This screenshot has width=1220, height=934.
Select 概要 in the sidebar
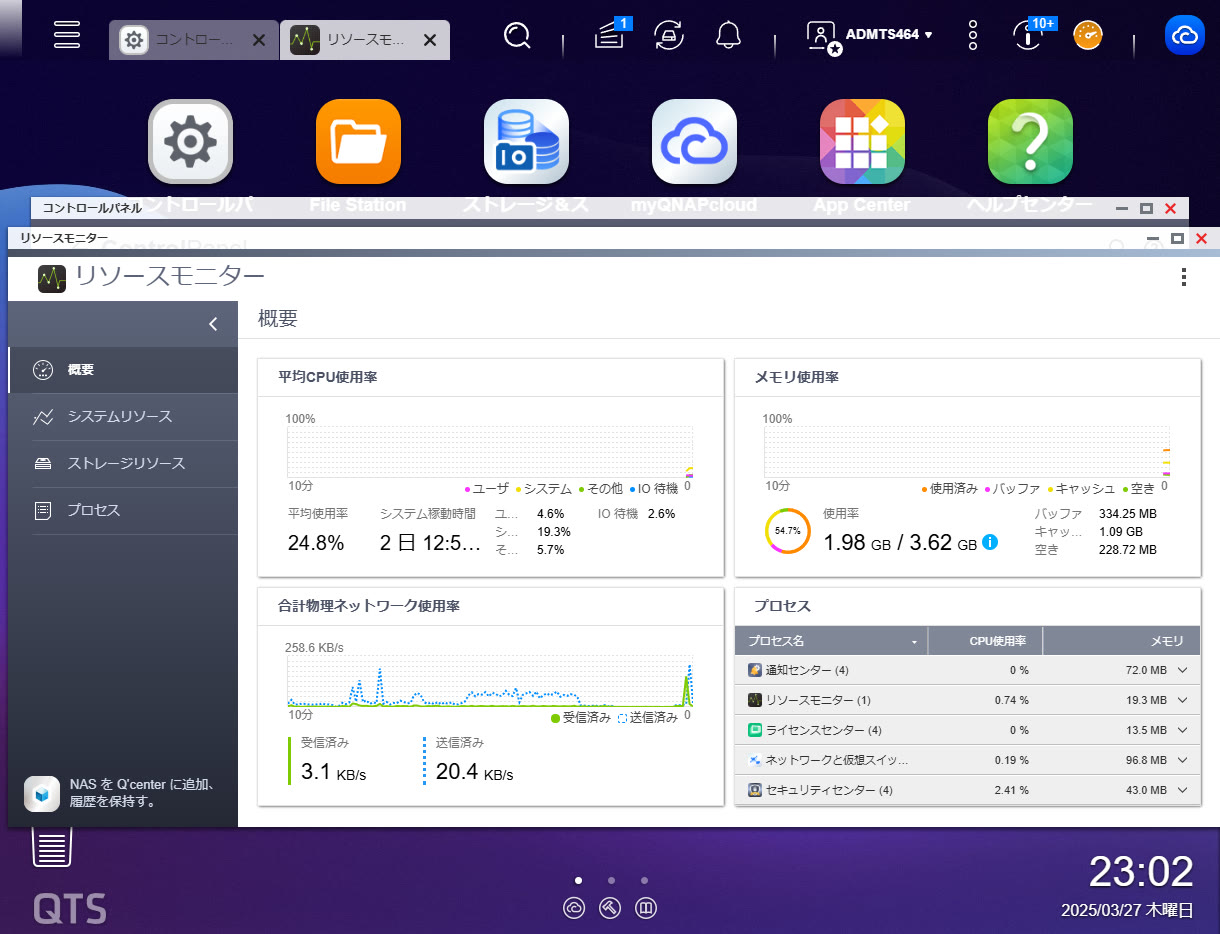click(123, 370)
